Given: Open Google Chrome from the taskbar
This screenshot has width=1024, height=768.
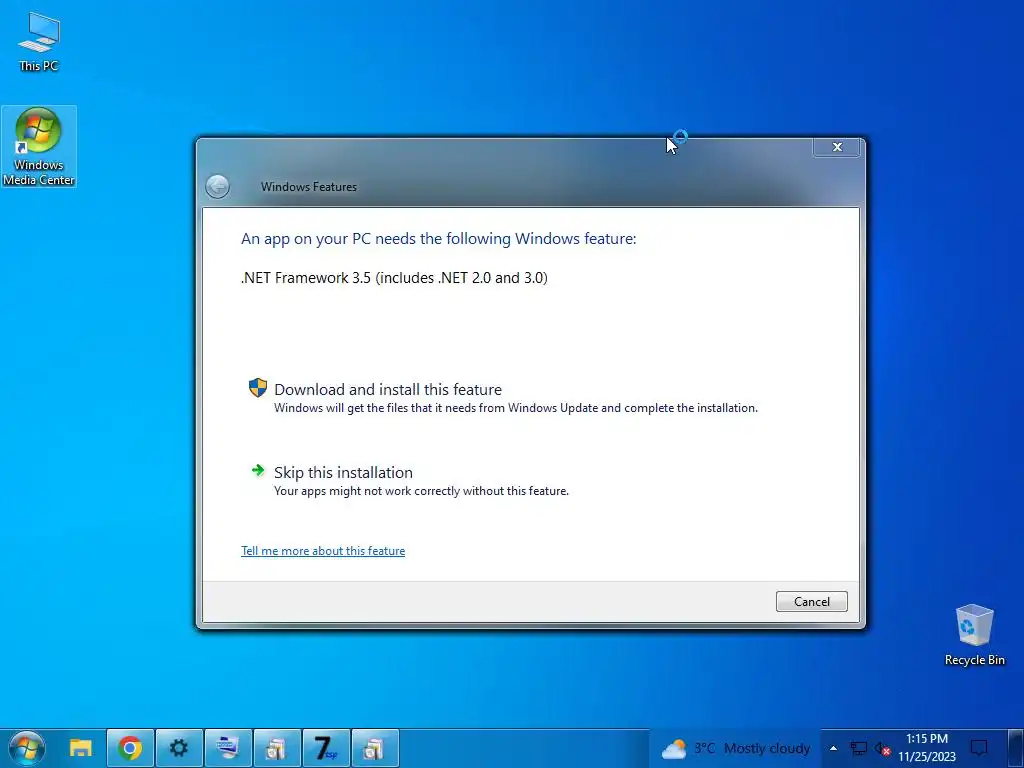Looking at the screenshot, I should tap(130, 748).
